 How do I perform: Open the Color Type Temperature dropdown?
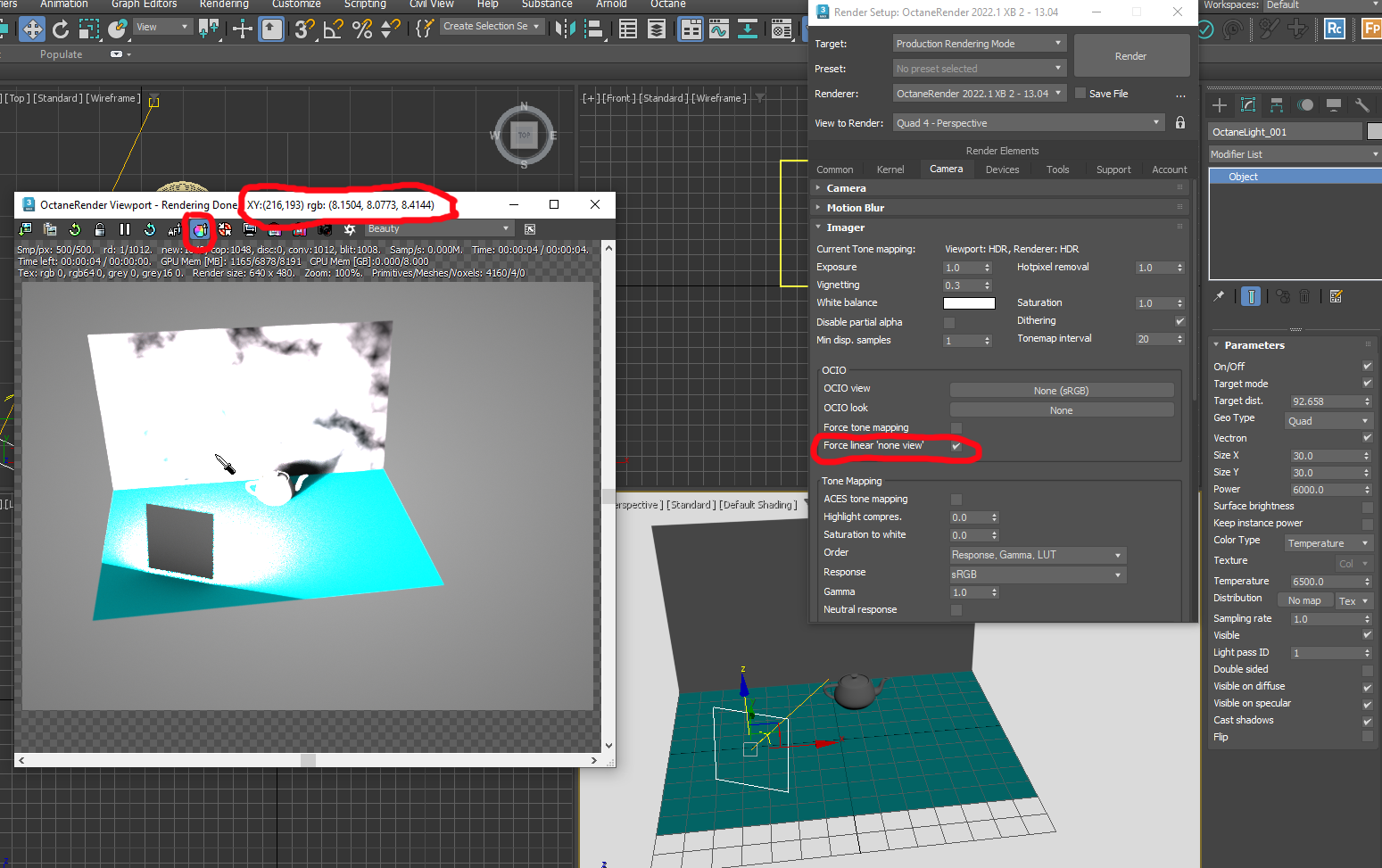click(x=1328, y=543)
